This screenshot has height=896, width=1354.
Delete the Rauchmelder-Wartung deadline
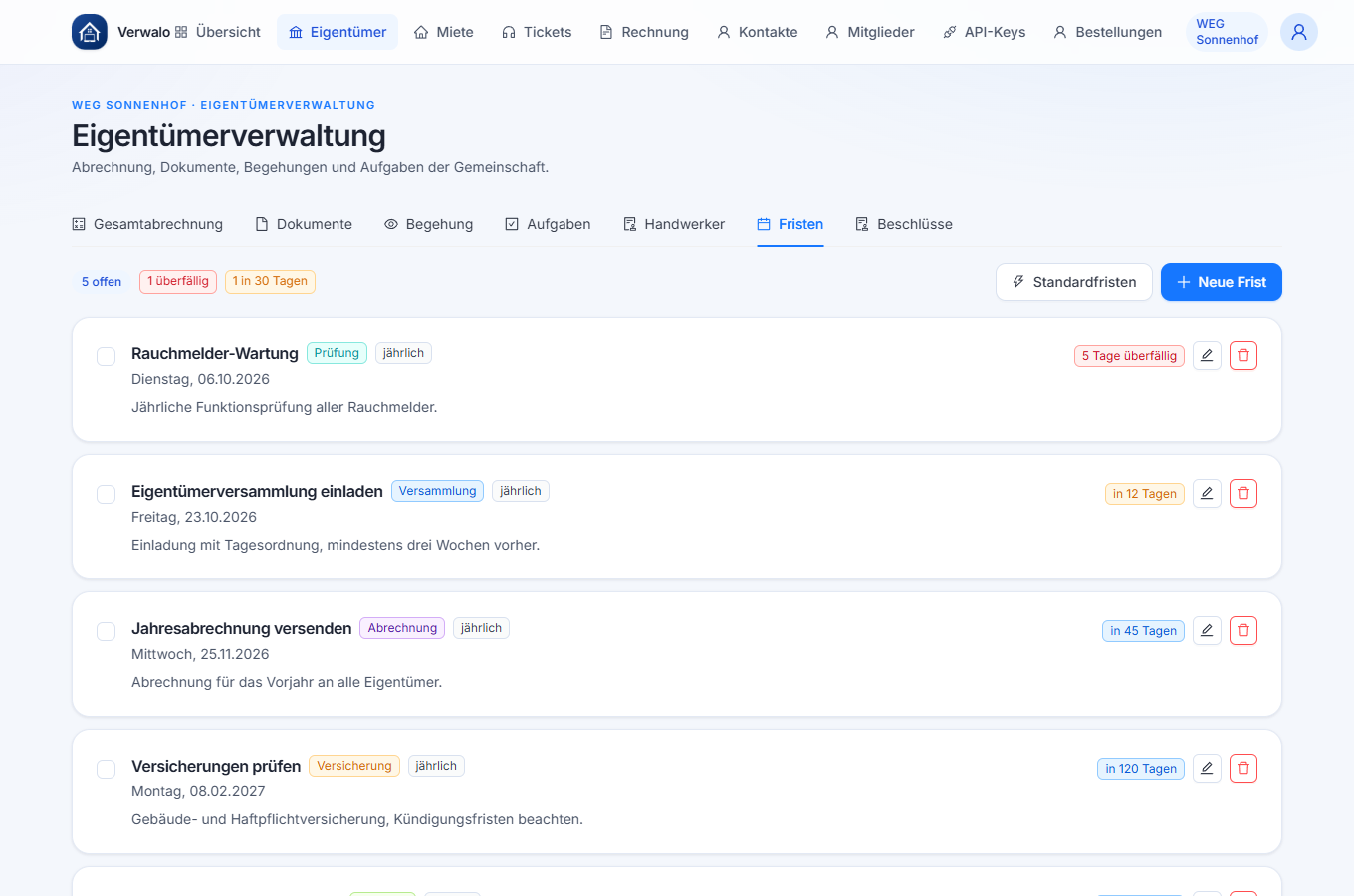[1243, 356]
